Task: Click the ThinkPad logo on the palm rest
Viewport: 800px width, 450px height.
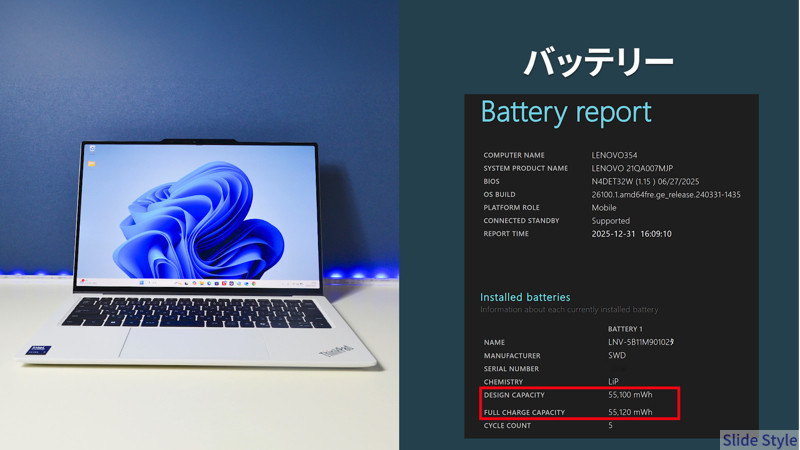Action: pyautogui.click(x=337, y=351)
